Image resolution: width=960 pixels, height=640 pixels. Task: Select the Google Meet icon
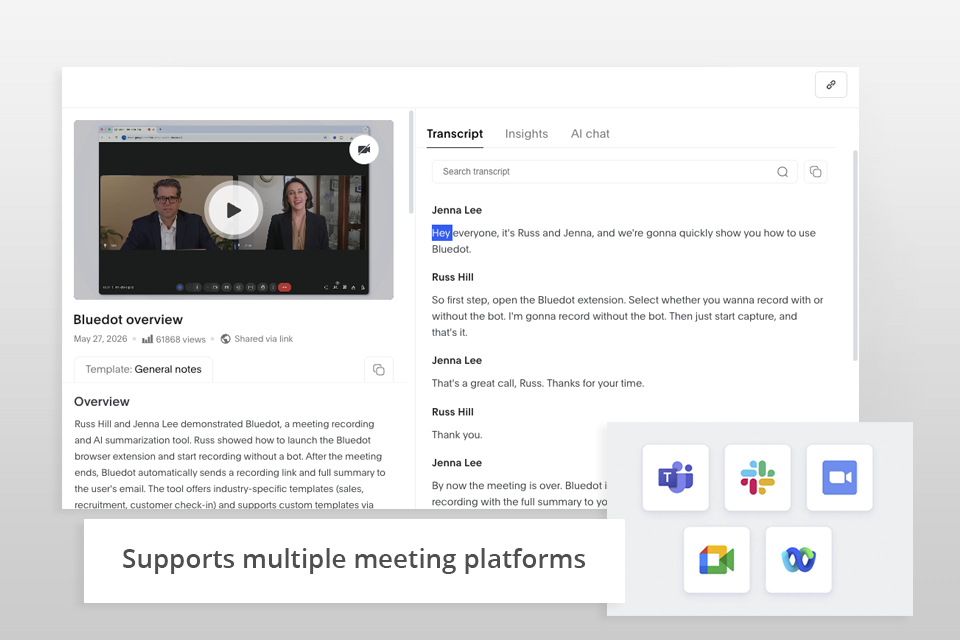point(716,559)
